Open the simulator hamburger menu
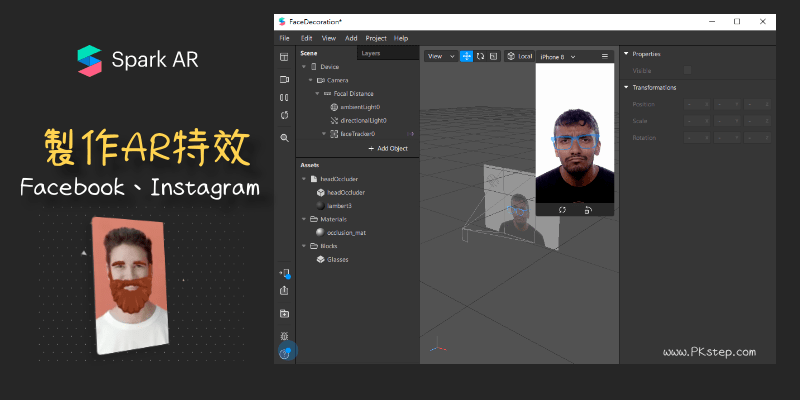This screenshot has width=800, height=400. point(605,57)
